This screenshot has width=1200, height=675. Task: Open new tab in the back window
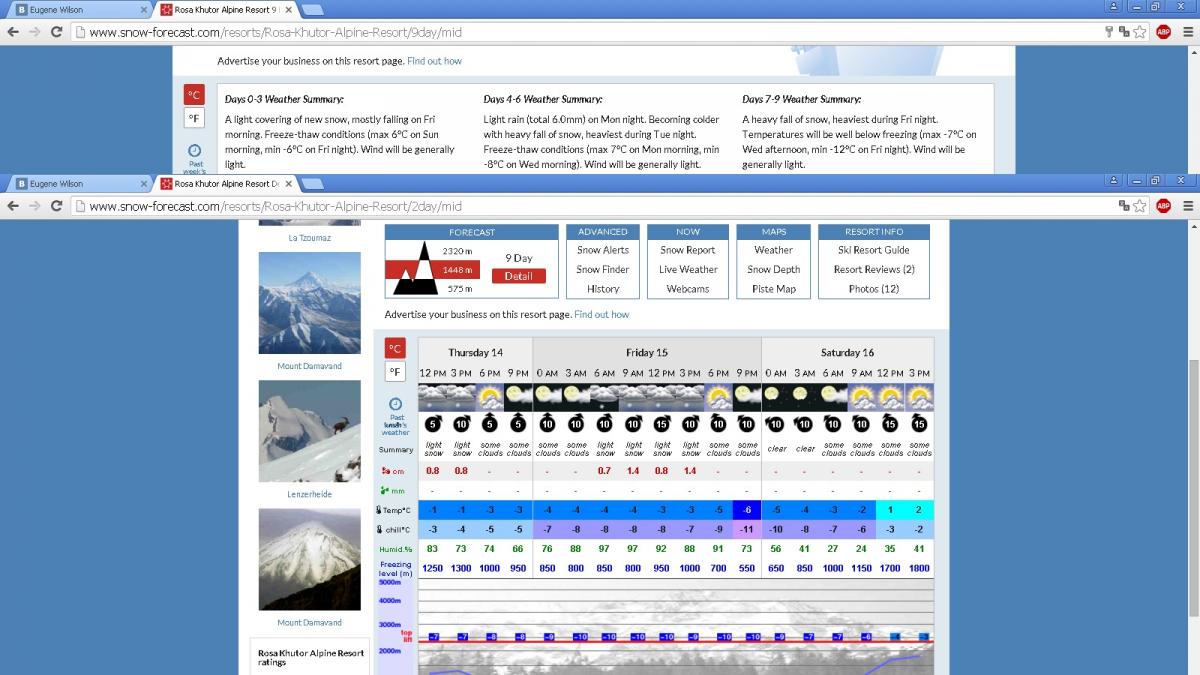tap(313, 10)
